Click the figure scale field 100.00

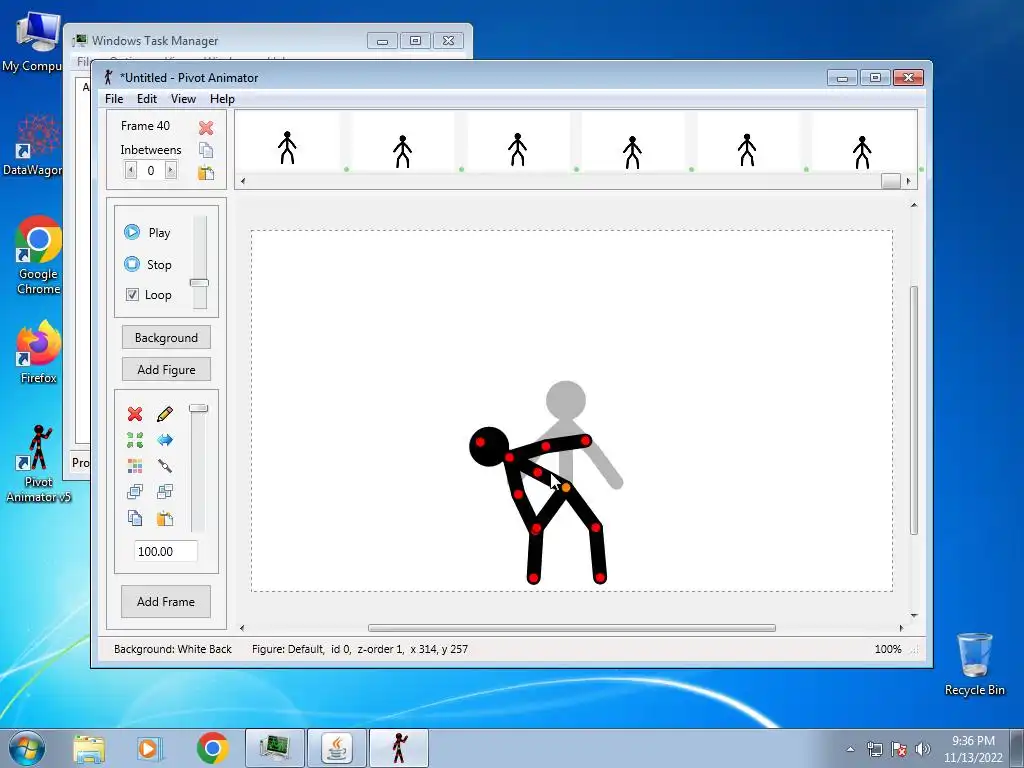(x=166, y=551)
